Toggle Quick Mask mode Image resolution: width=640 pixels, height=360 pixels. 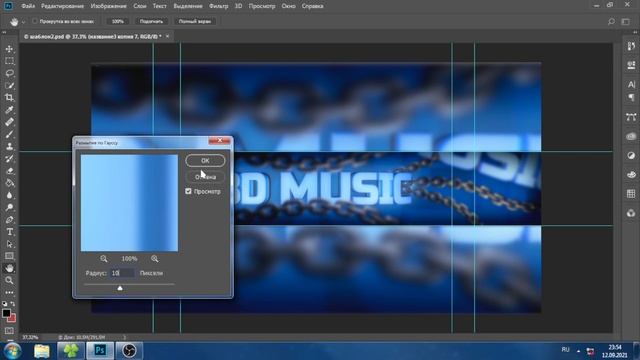(9, 331)
